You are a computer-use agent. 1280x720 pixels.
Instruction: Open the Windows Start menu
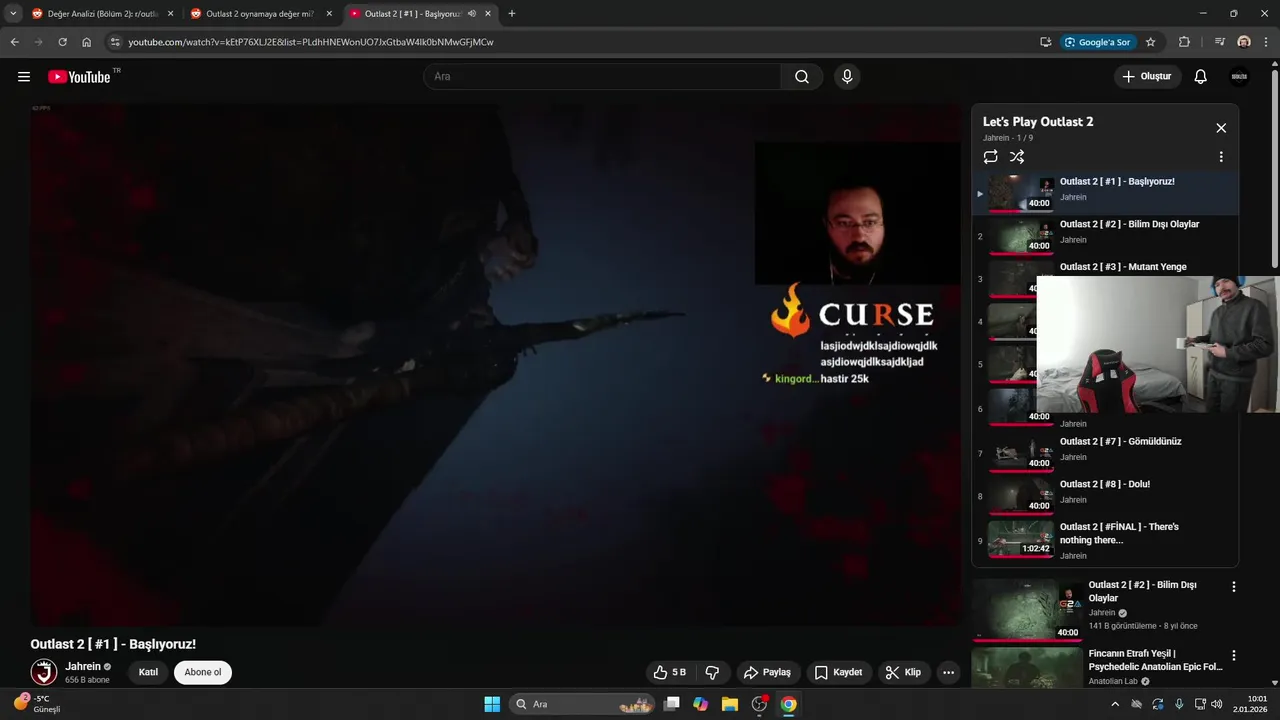492,704
